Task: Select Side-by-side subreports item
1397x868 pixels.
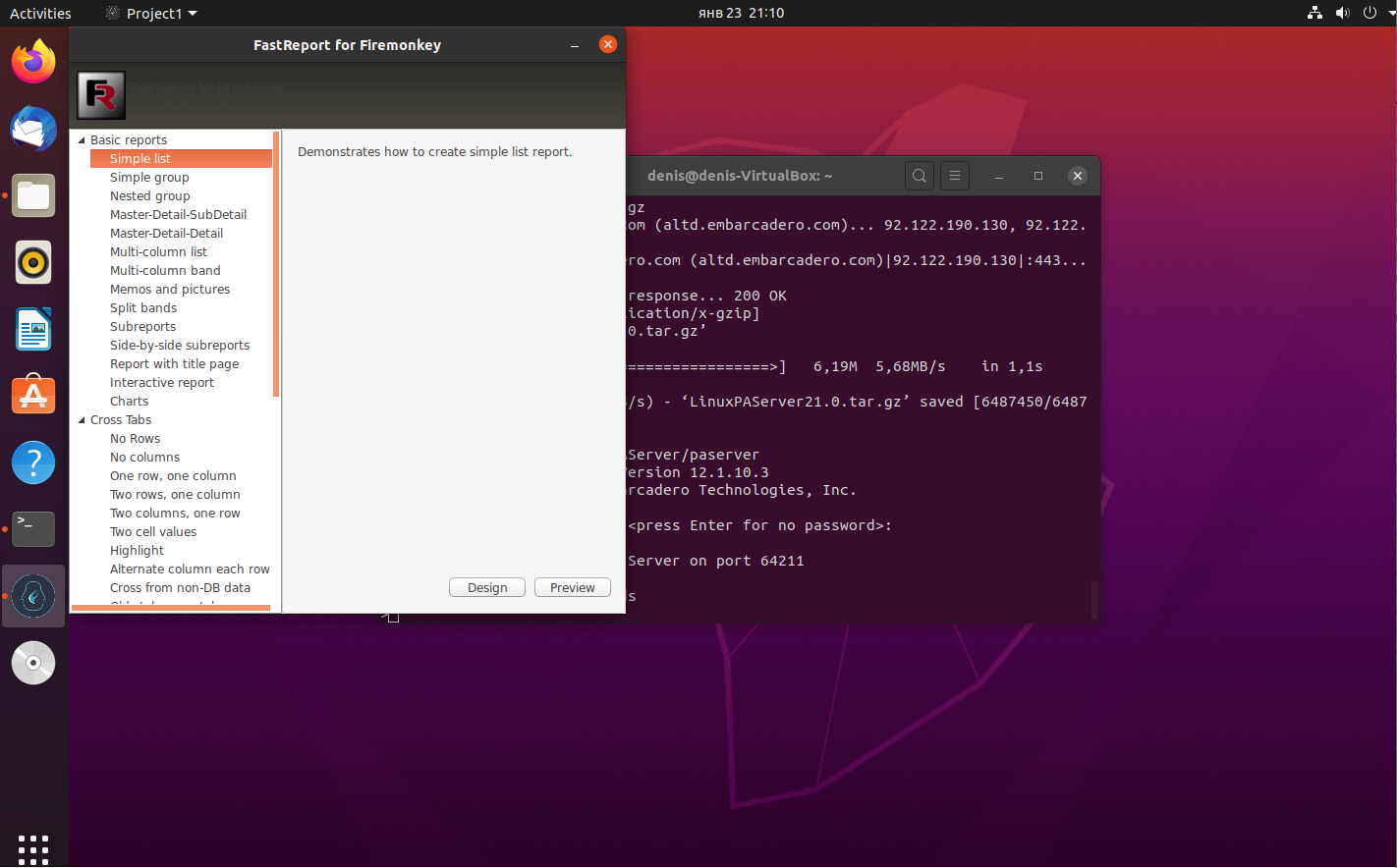Action: click(x=180, y=346)
